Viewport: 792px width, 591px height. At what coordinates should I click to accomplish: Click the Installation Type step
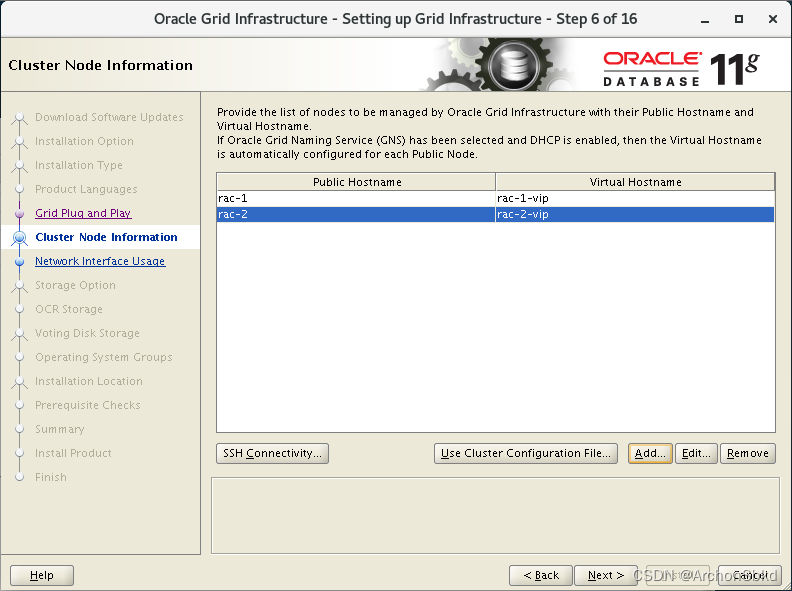[x=79, y=165]
